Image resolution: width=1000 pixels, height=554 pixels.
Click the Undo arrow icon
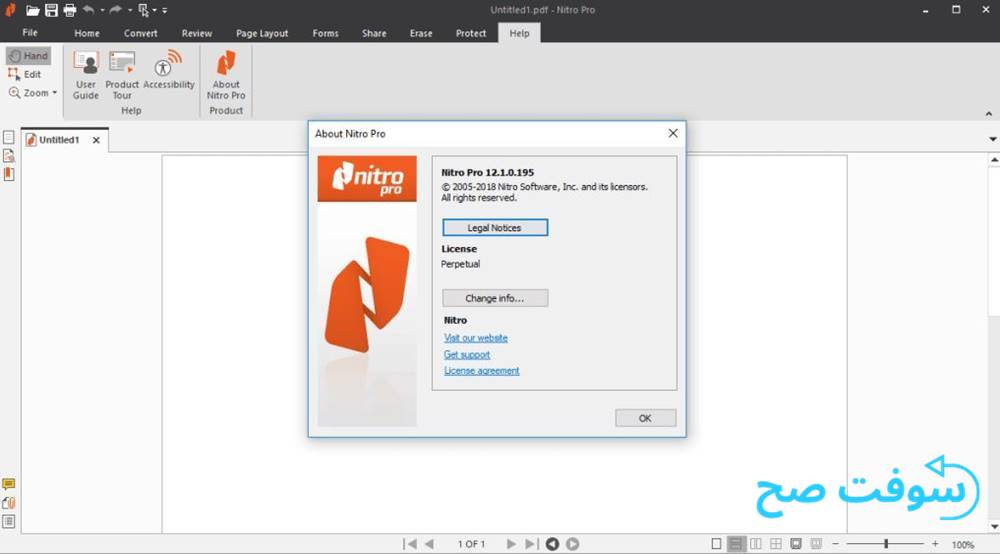tap(89, 10)
